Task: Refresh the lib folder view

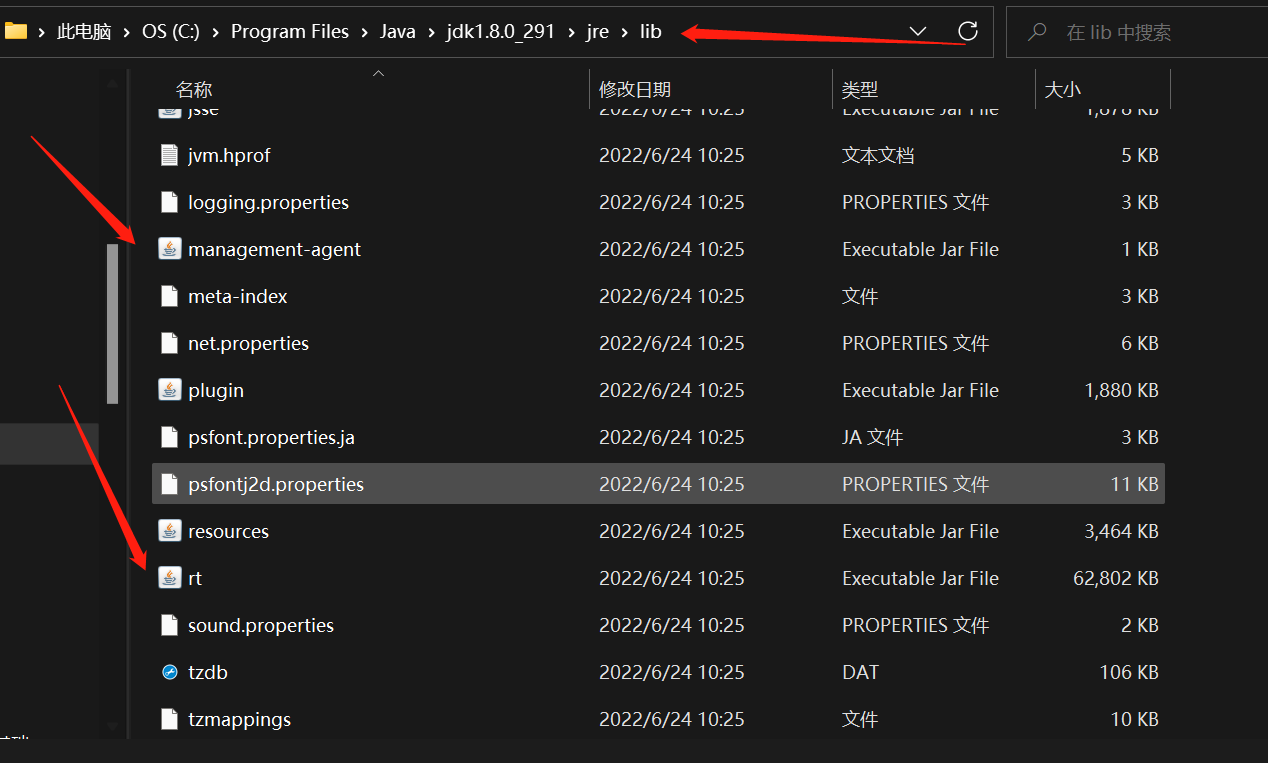Action: point(967,31)
